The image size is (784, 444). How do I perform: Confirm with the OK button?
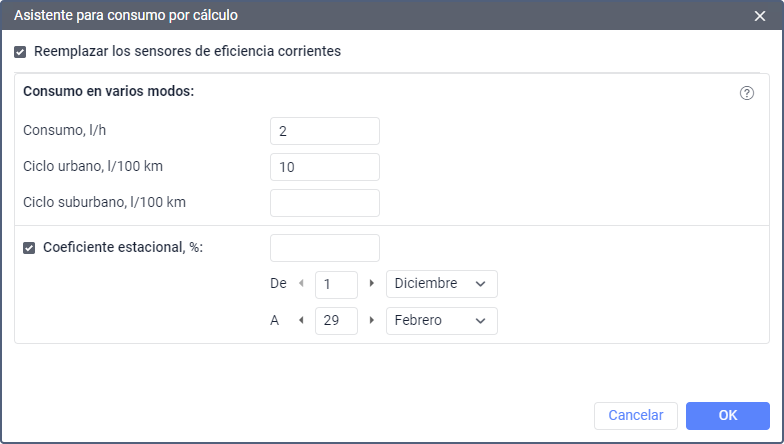coord(727,416)
